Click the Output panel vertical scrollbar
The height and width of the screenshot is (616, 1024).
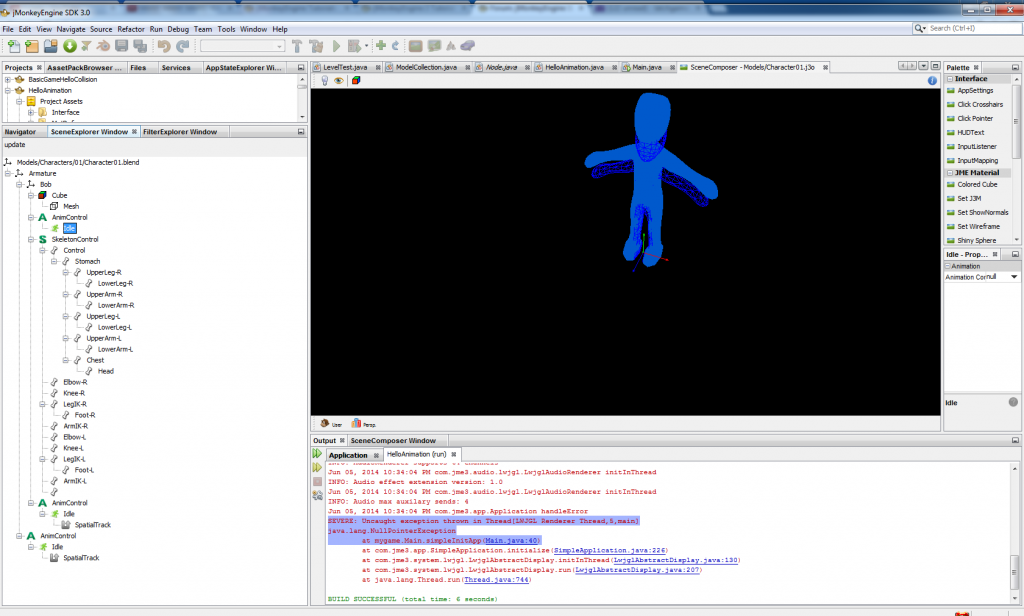tap(1014, 532)
